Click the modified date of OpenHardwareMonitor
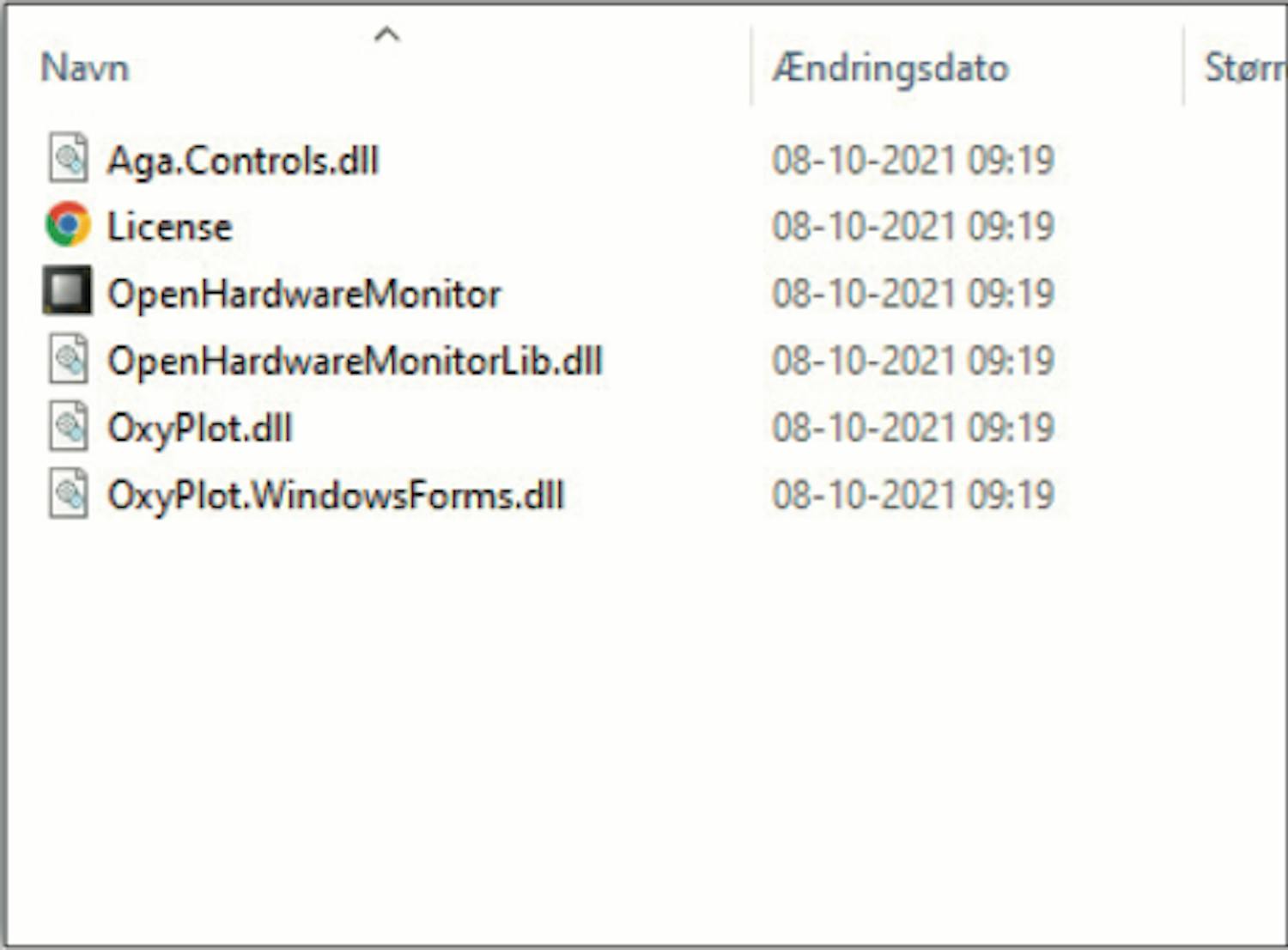Screen dimensions: 1288x950 coord(913,294)
